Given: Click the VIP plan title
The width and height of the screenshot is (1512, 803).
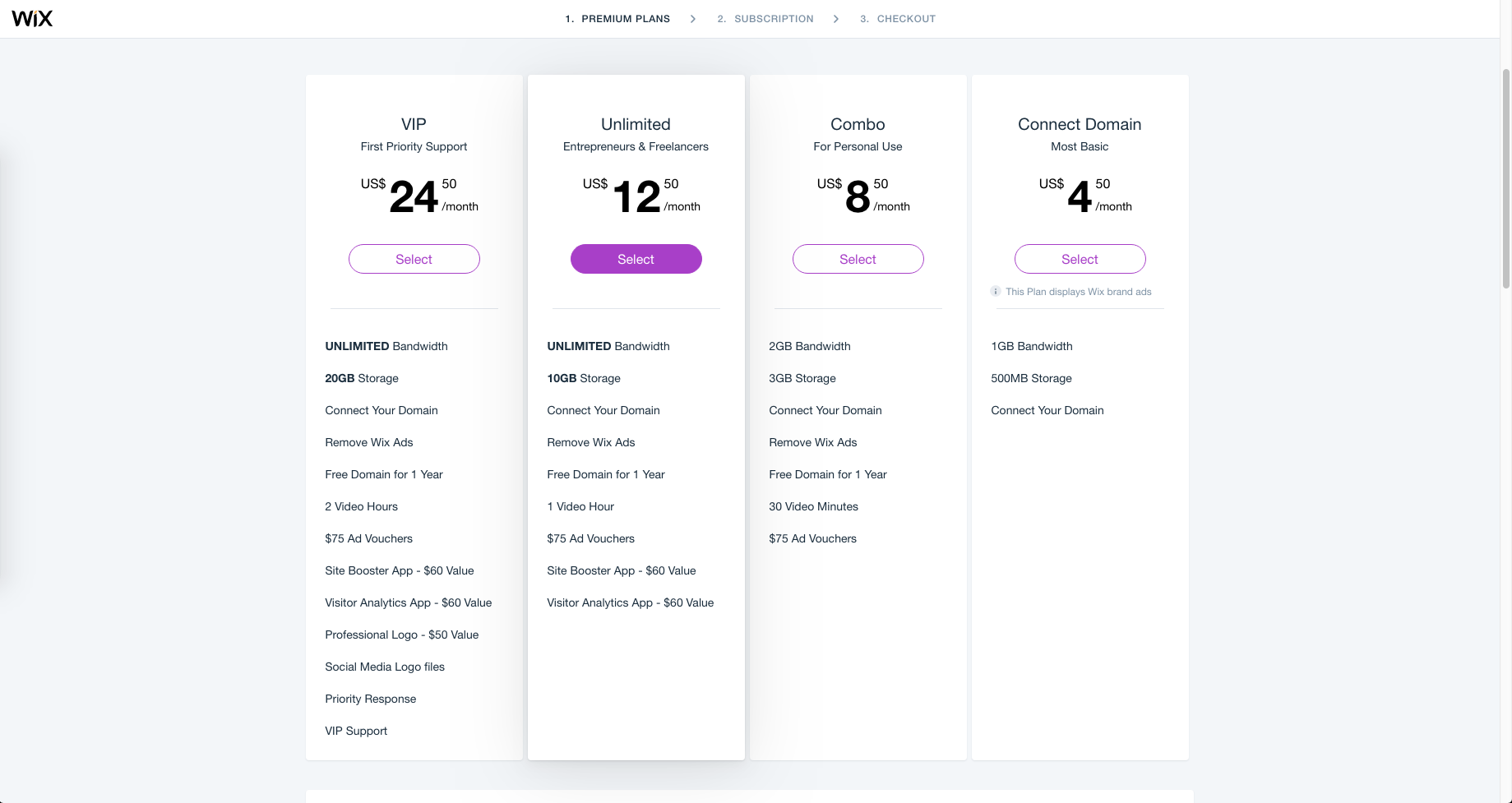Looking at the screenshot, I should [x=414, y=124].
